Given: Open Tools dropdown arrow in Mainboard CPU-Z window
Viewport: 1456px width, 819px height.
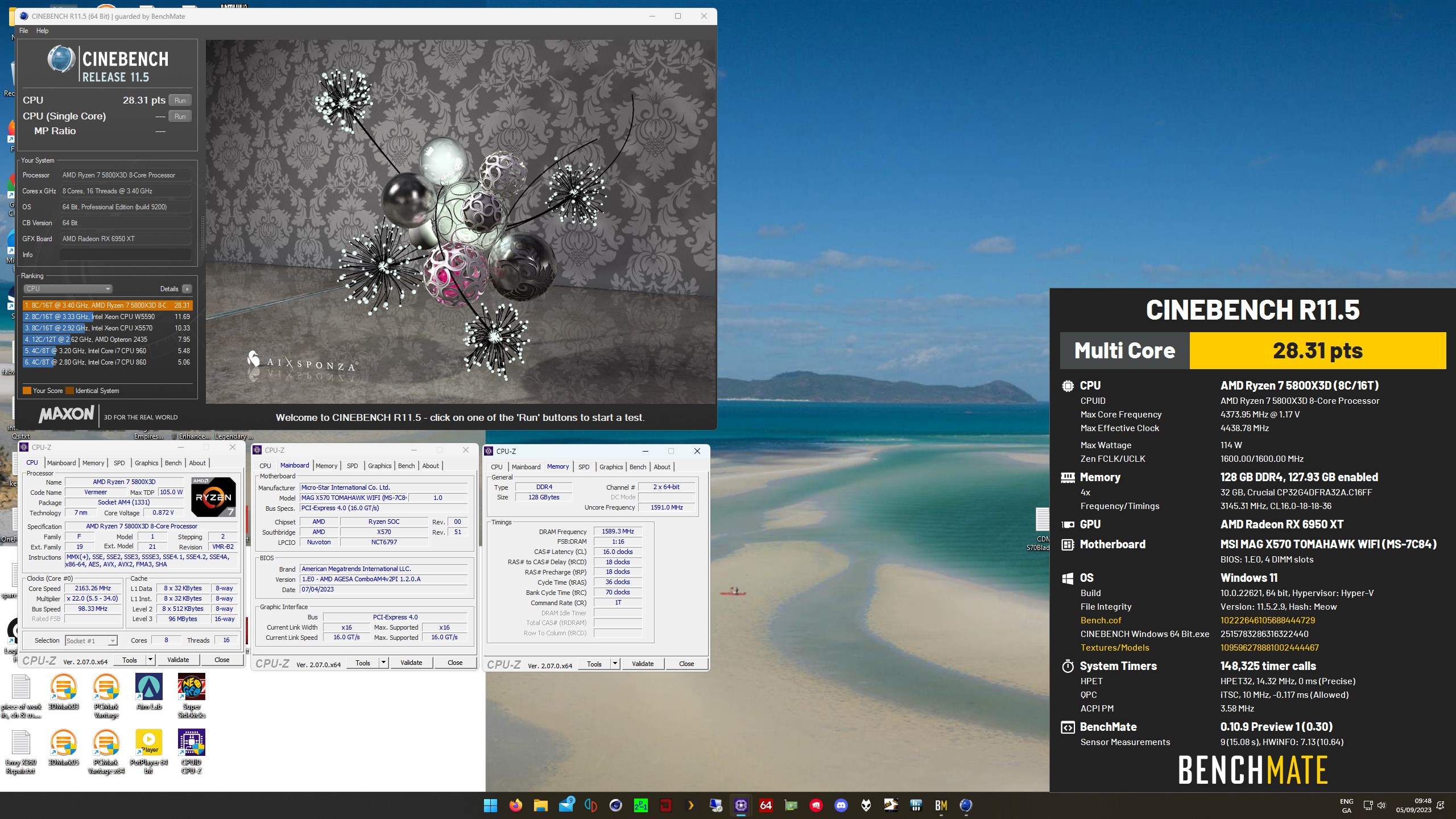Looking at the screenshot, I should 383,663.
